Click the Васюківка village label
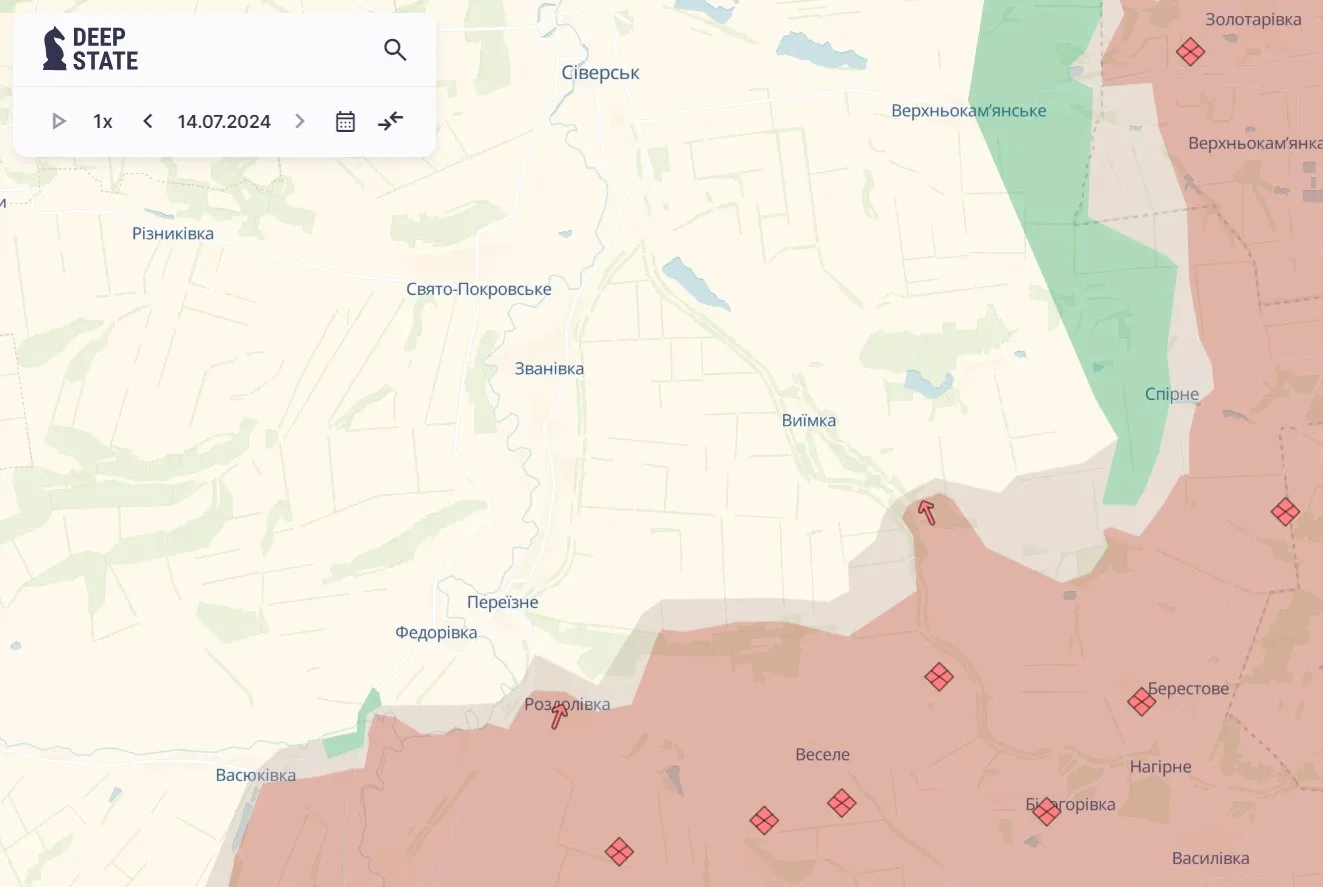This screenshot has width=1323, height=887. tap(255, 775)
